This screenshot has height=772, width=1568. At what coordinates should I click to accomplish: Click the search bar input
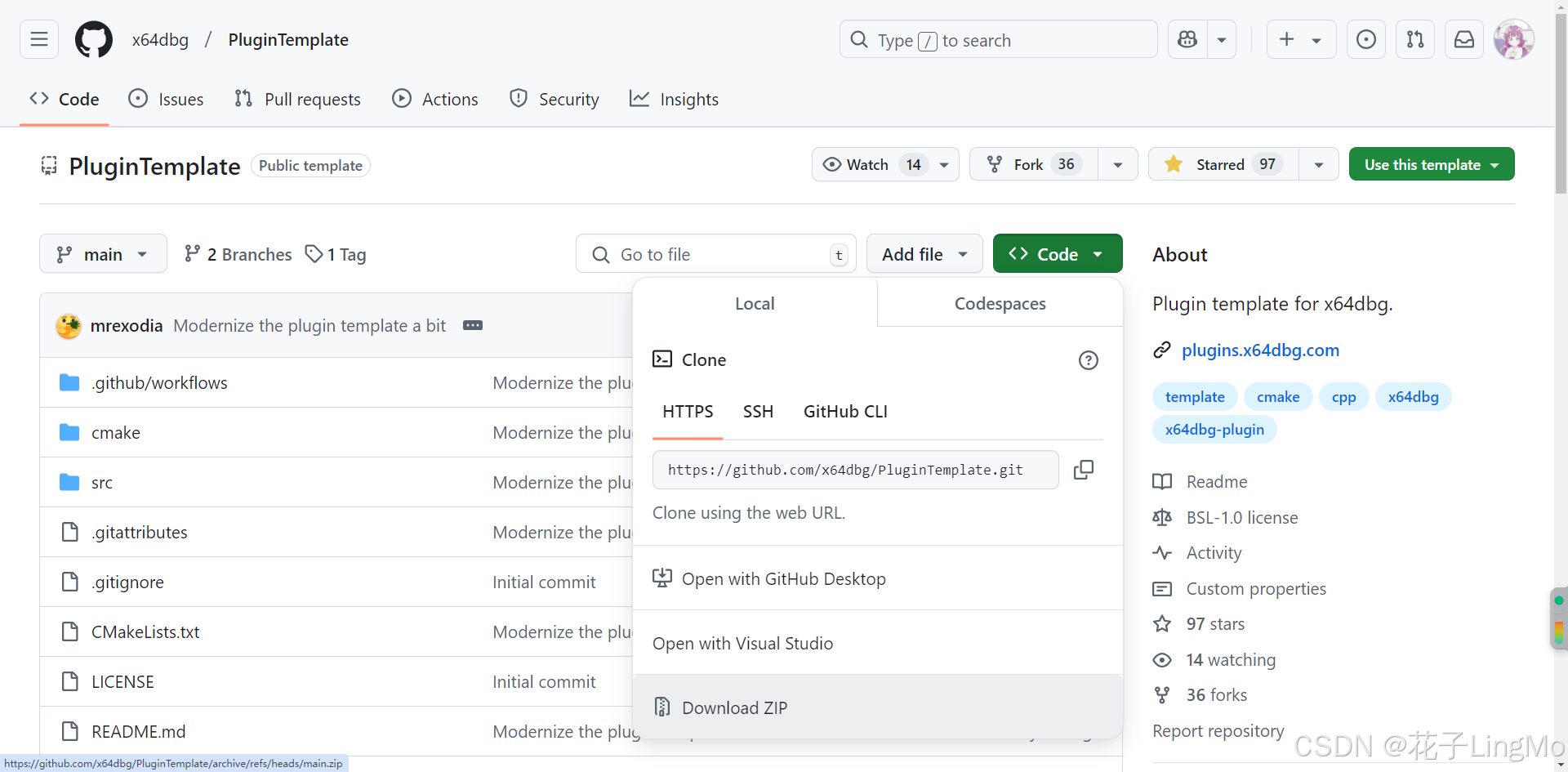click(998, 39)
